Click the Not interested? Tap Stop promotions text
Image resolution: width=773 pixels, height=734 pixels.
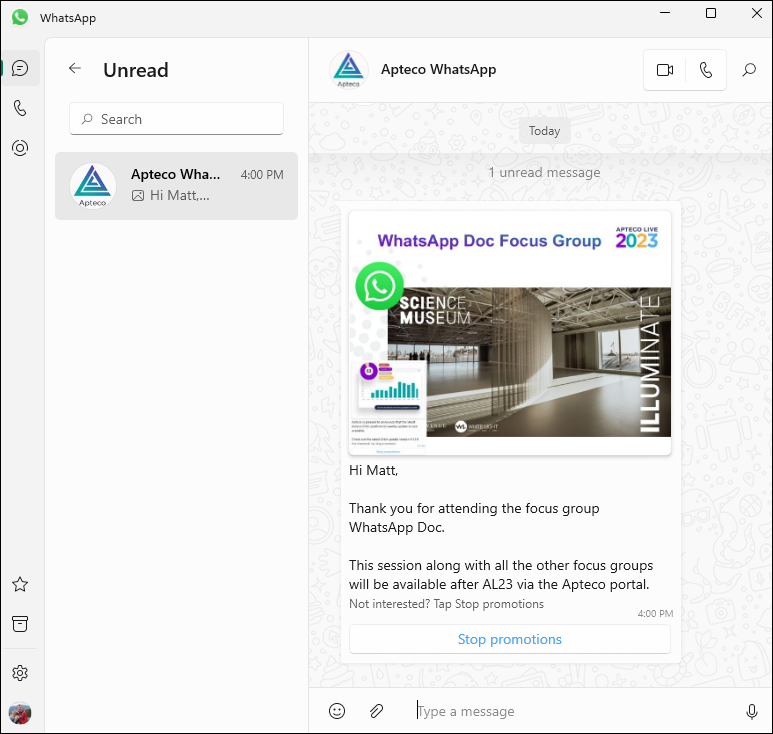tap(446, 604)
